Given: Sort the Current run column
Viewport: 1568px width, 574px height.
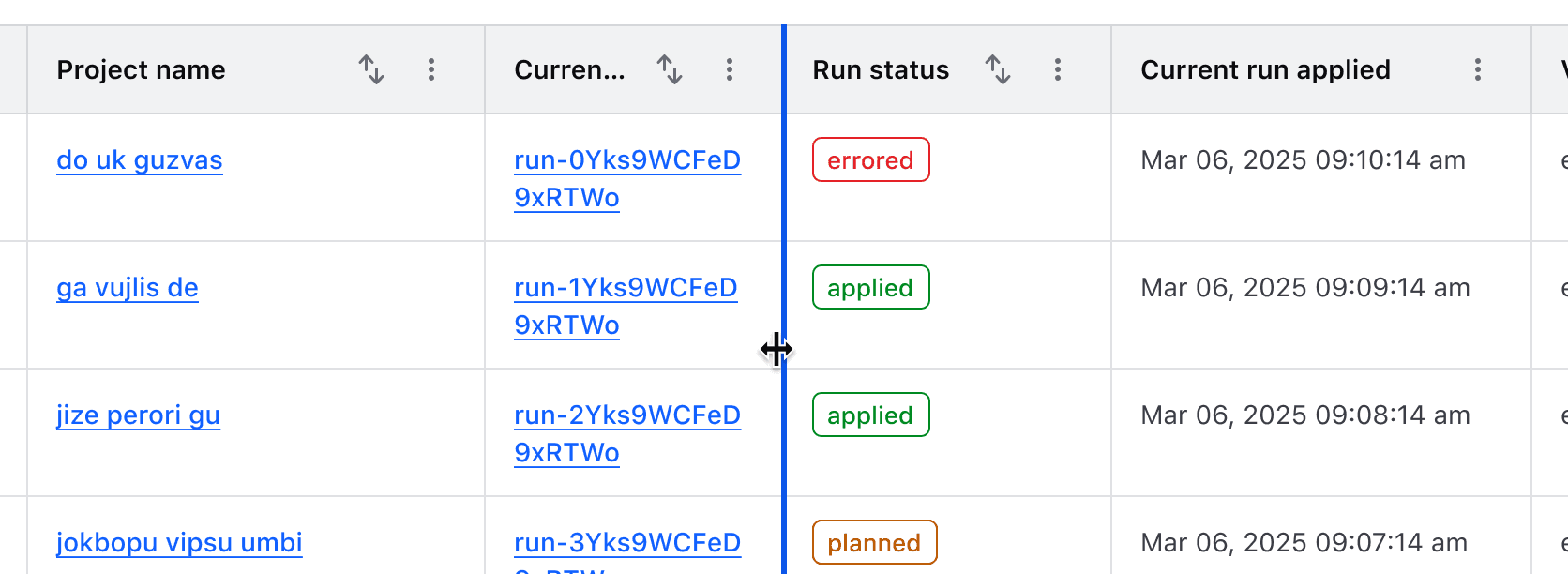Looking at the screenshot, I should (669, 69).
